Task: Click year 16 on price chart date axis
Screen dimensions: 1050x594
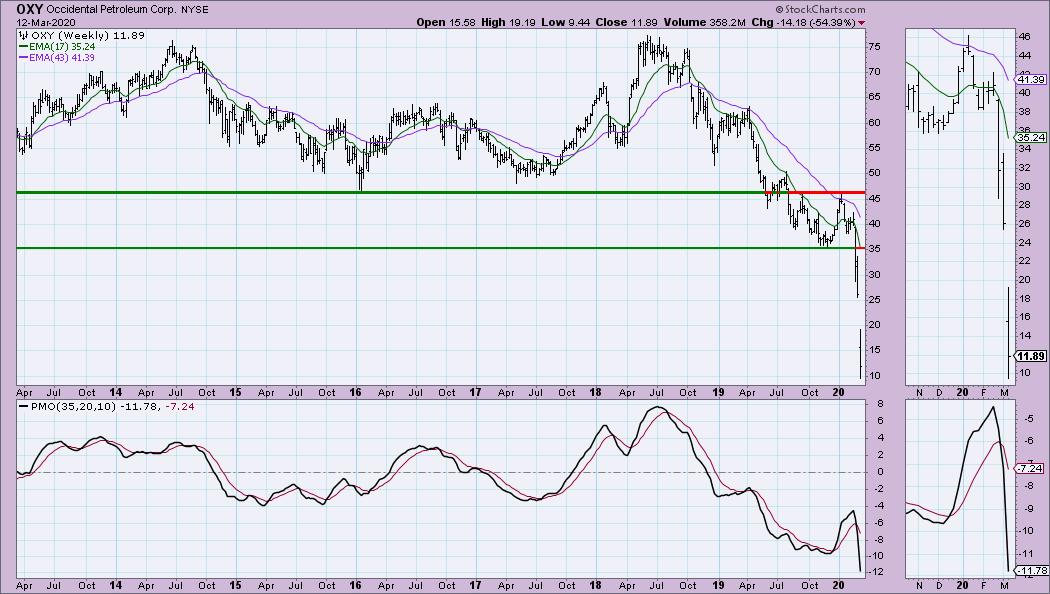Action: (x=355, y=392)
